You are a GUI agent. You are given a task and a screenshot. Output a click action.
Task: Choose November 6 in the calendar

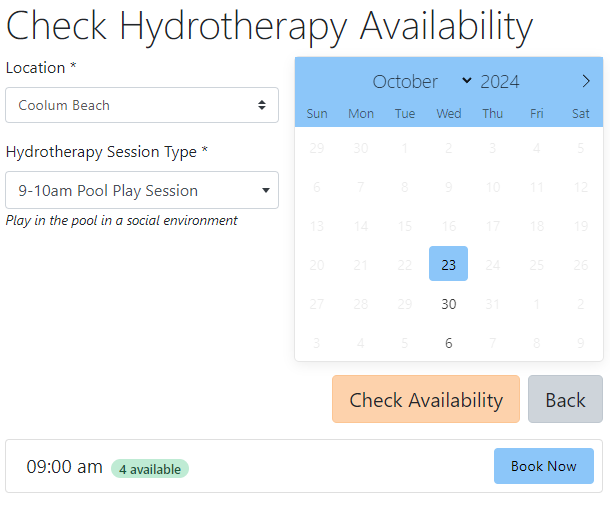coord(448,343)
